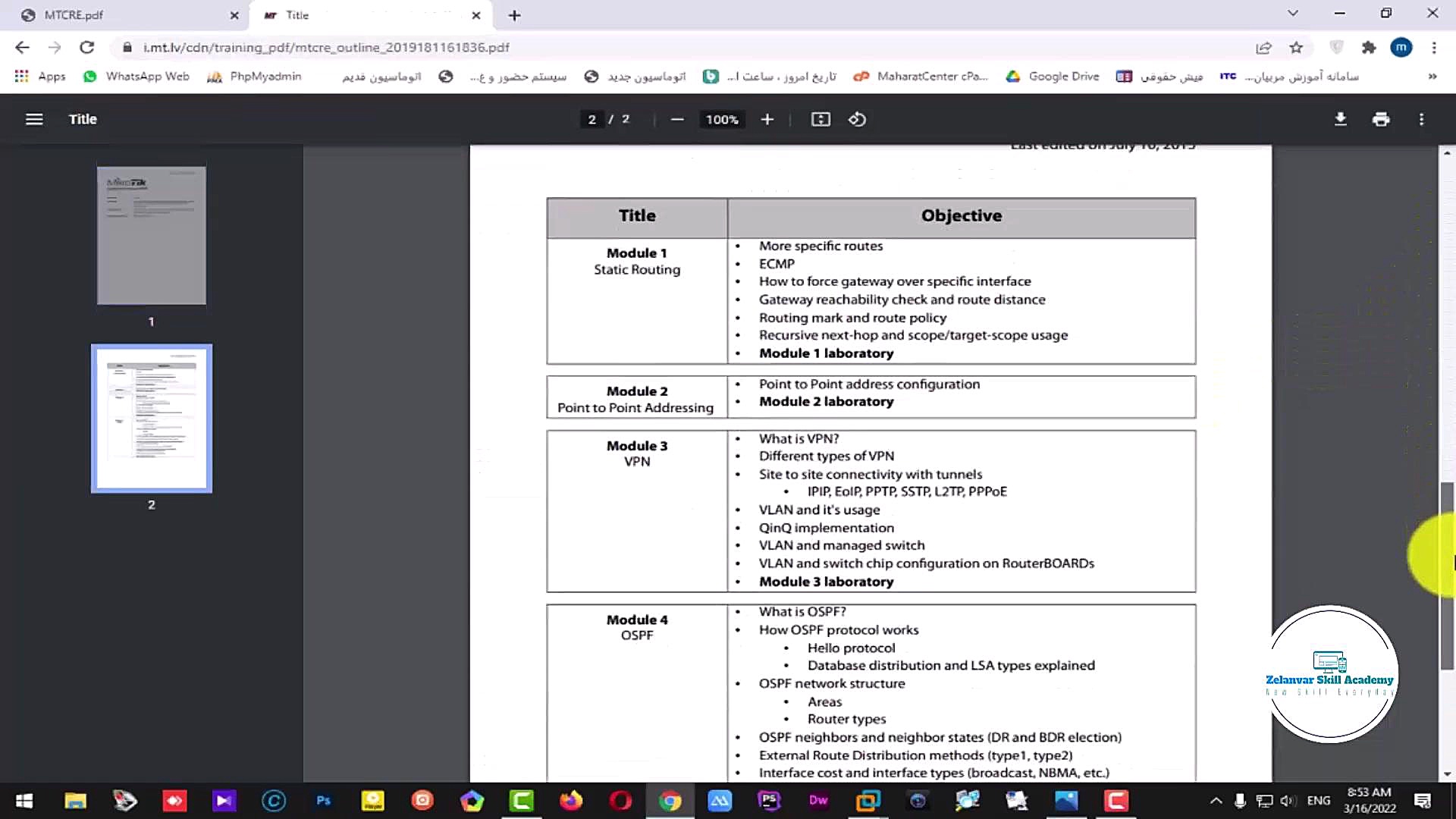Print the PDF document
The image size is (1456, 819).
(x=1381, y=119)
